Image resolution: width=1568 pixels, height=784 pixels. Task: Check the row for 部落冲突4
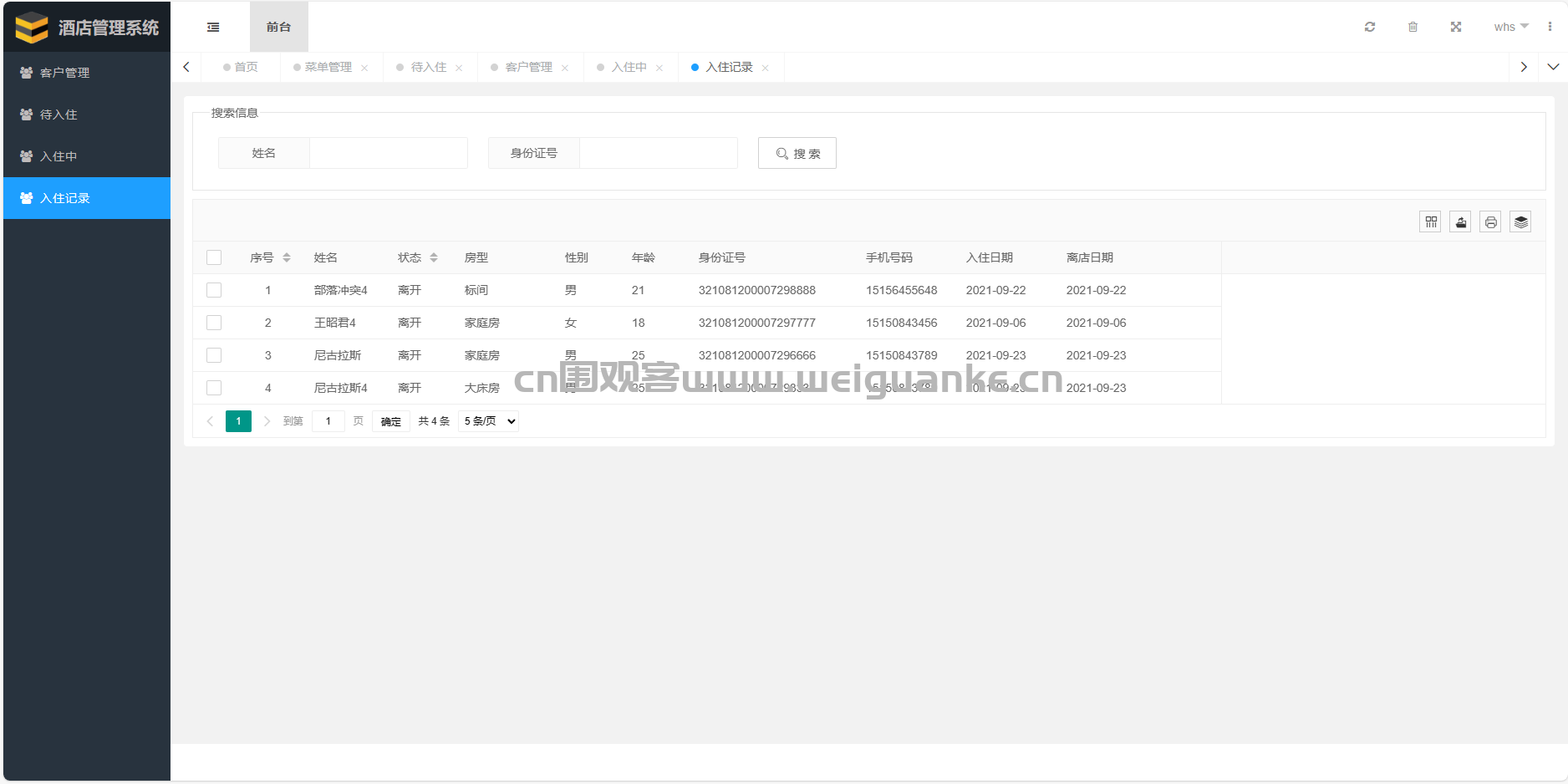[x=214, y=290]
